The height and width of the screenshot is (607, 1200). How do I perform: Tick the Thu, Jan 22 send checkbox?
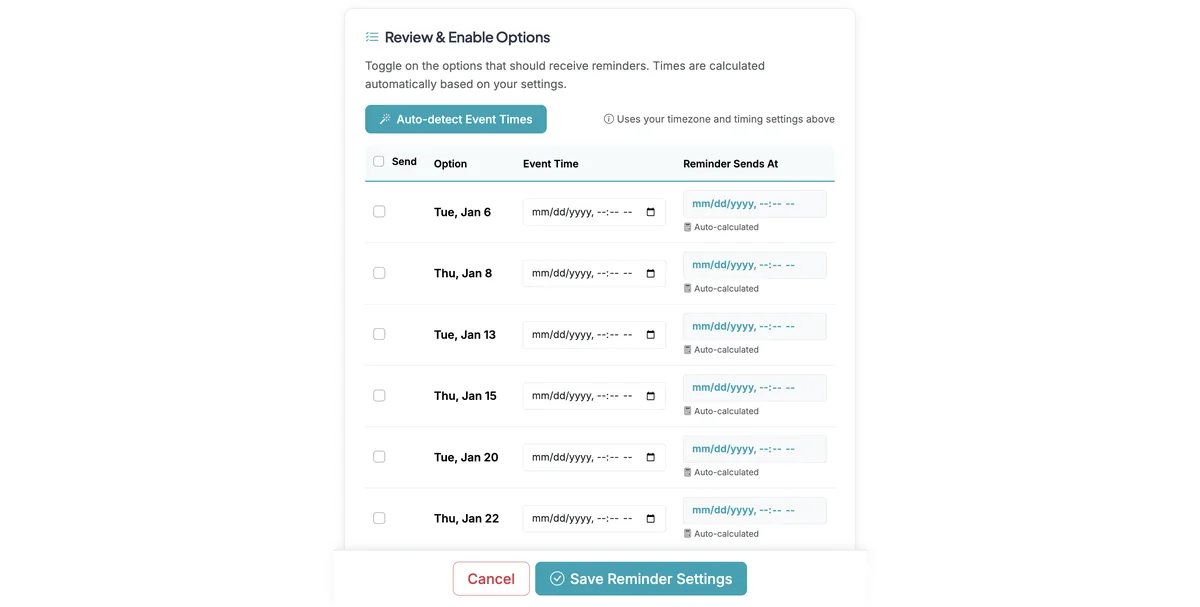tap(379, 518)
